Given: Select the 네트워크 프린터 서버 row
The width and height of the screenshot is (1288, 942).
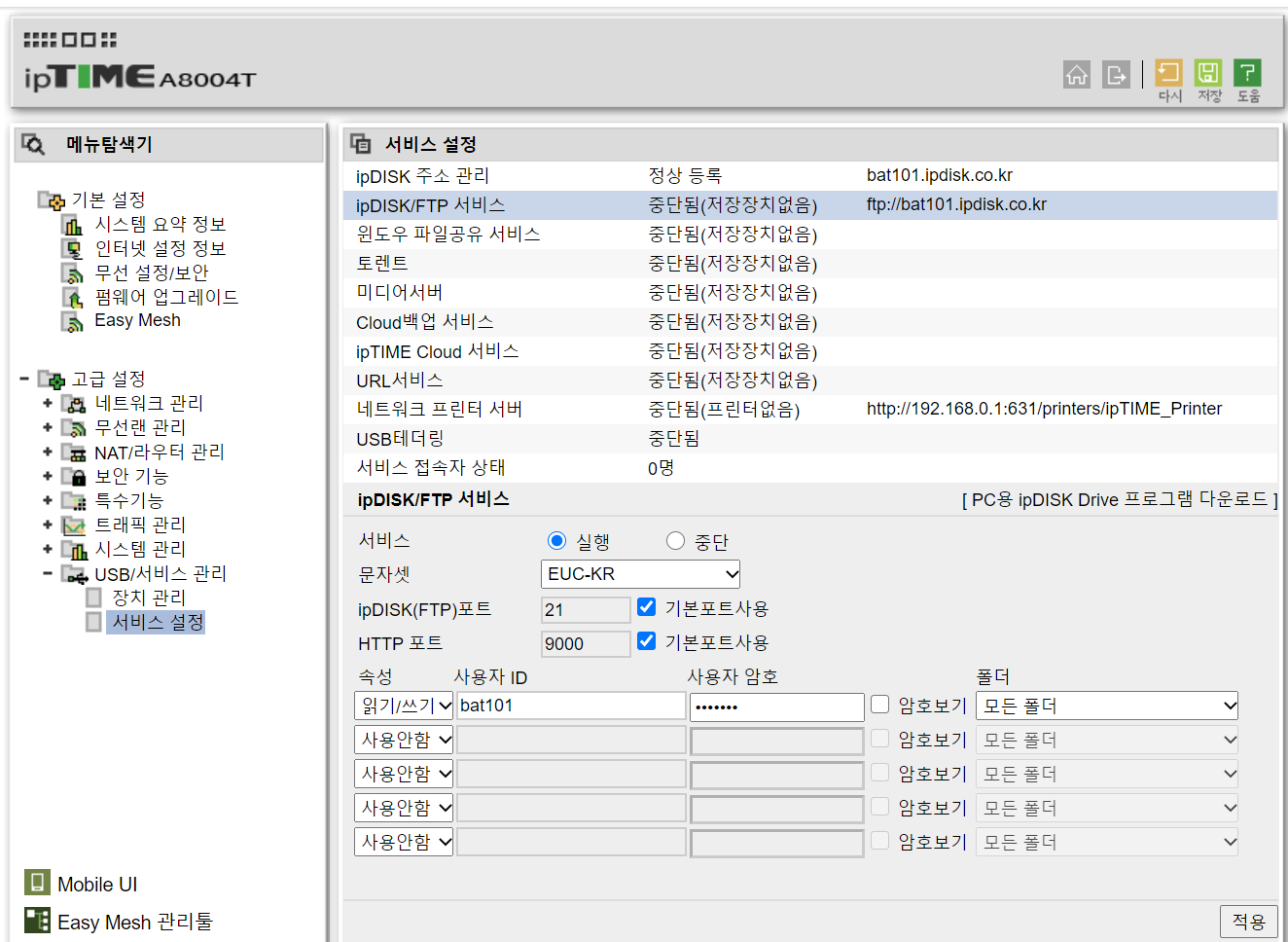Looking at the screenshot, I should point(810,410).
